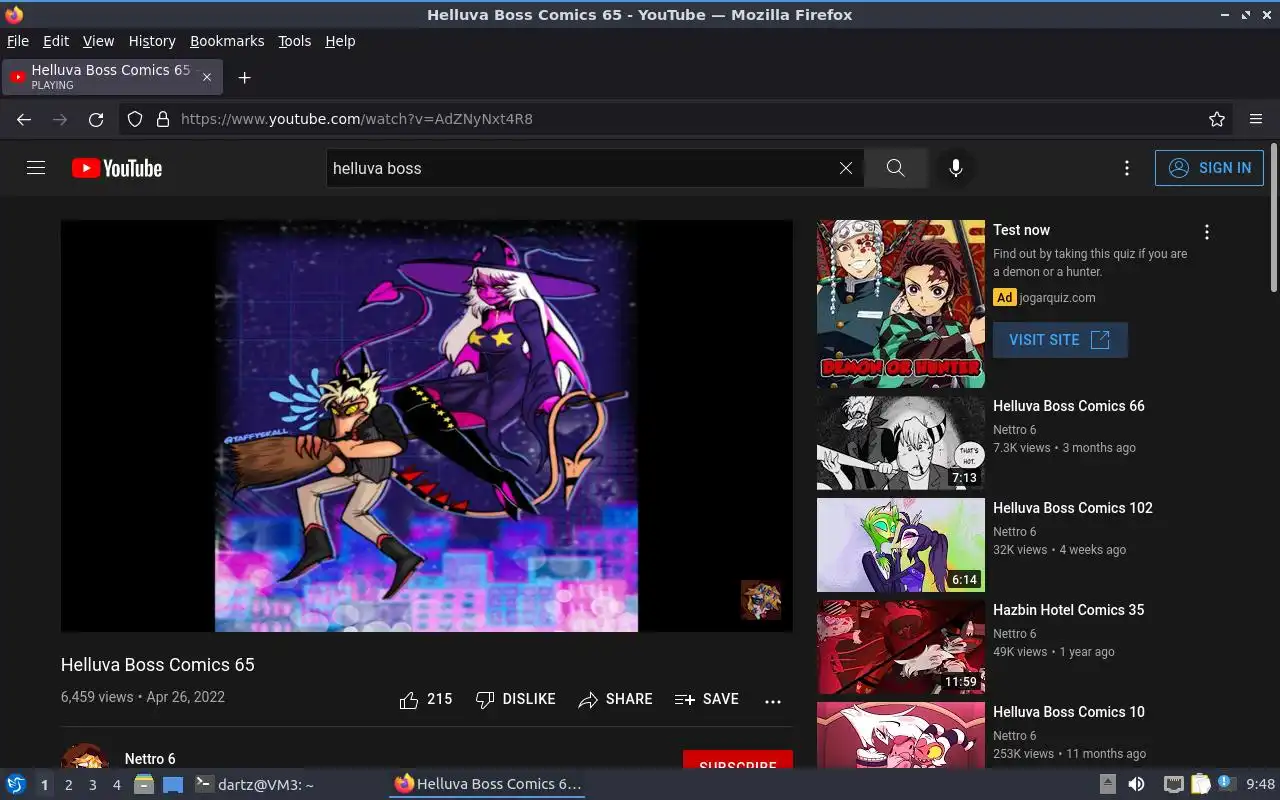The width and height of the screenshot is (1280, 800).
Task: Open the History menu
Action: [152, 41]
